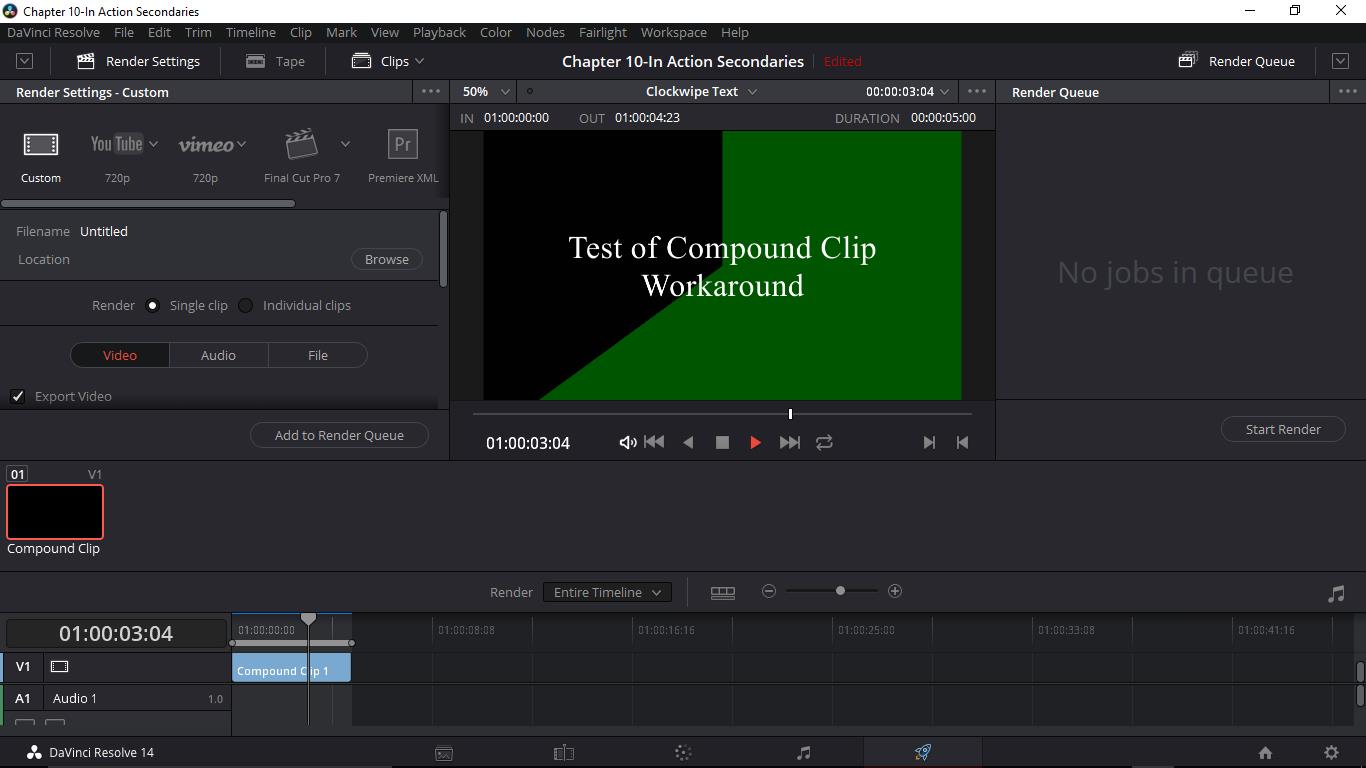The height and width of the screenshot is (768, 1366).
Task: Change viewer zoom from 50%
Action: 486,91
